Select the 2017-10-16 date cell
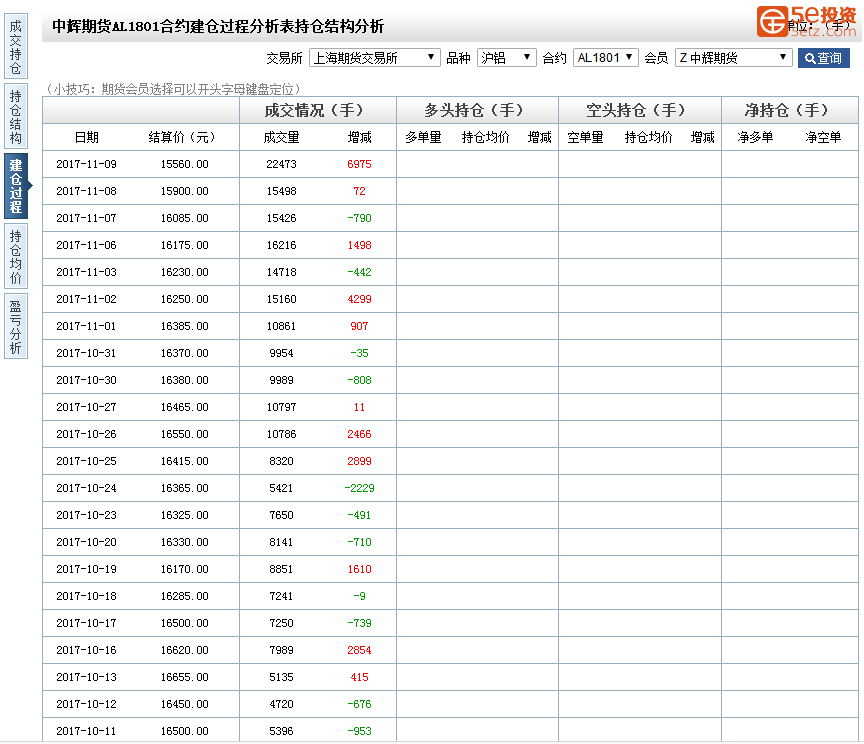This screenshot has height=744, width=864. (87, 650)
